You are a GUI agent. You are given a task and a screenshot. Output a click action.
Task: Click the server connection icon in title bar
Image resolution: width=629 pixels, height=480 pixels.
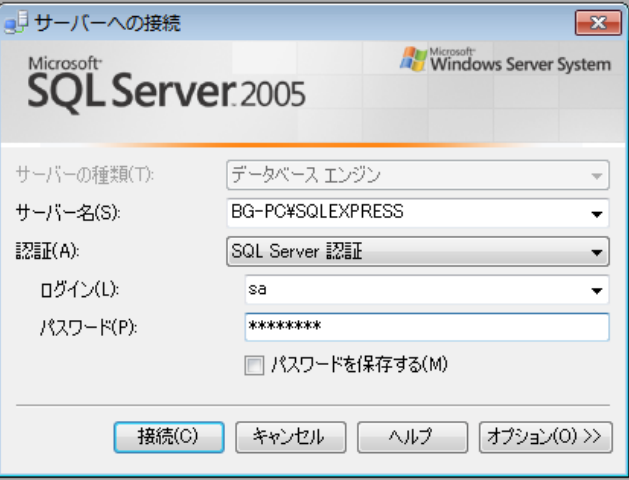tap(16, 22)
